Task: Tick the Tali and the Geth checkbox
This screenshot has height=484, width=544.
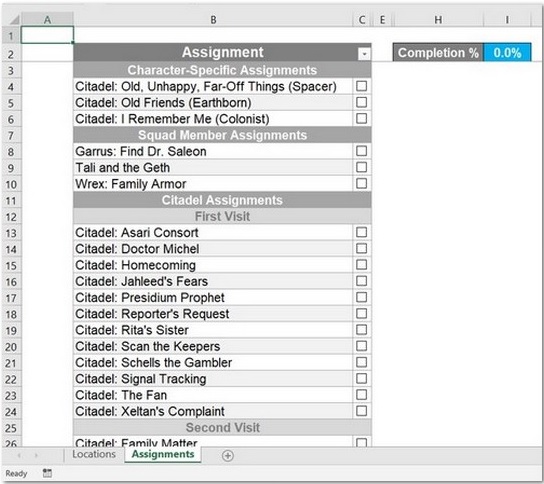Action: click(x=361, y=167)
